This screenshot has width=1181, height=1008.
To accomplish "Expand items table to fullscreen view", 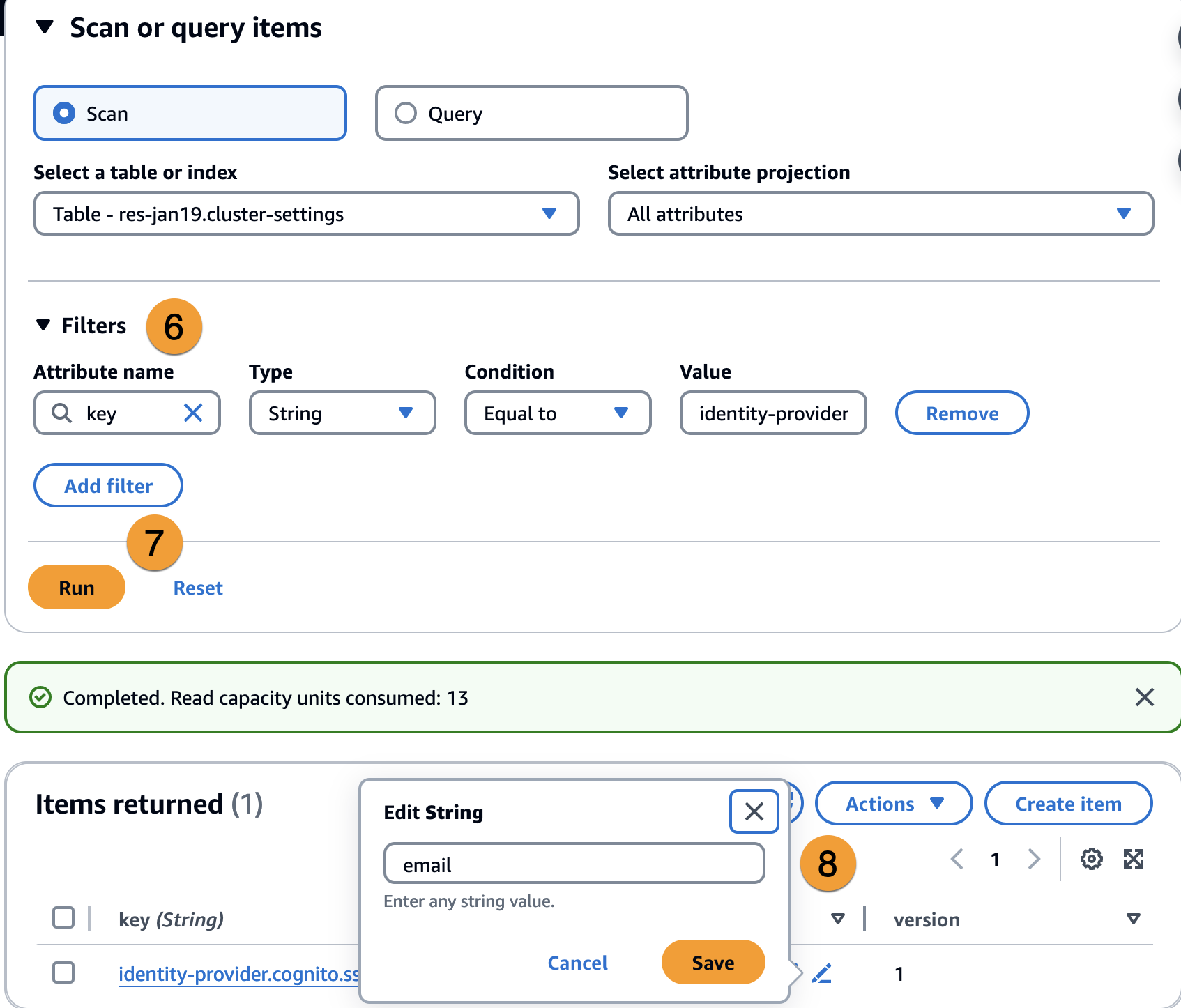I will click(x=1134, y=859).
